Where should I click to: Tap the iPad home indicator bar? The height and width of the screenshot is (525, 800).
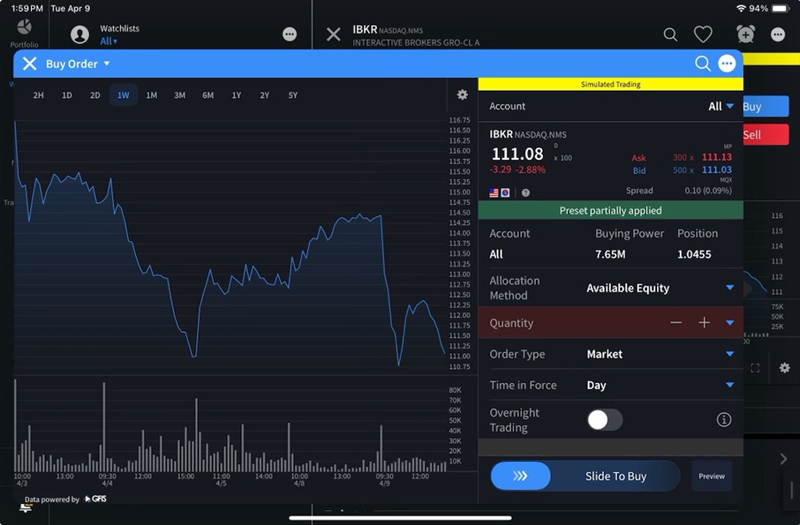pyautogui.click(x=400, y=518)
